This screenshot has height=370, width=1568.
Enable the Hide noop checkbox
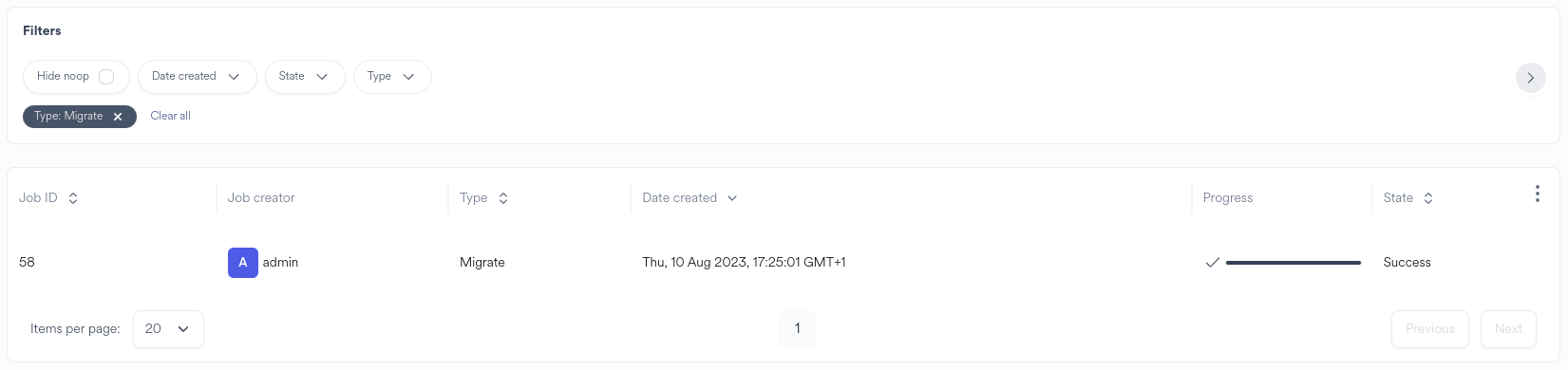[106, 77]
